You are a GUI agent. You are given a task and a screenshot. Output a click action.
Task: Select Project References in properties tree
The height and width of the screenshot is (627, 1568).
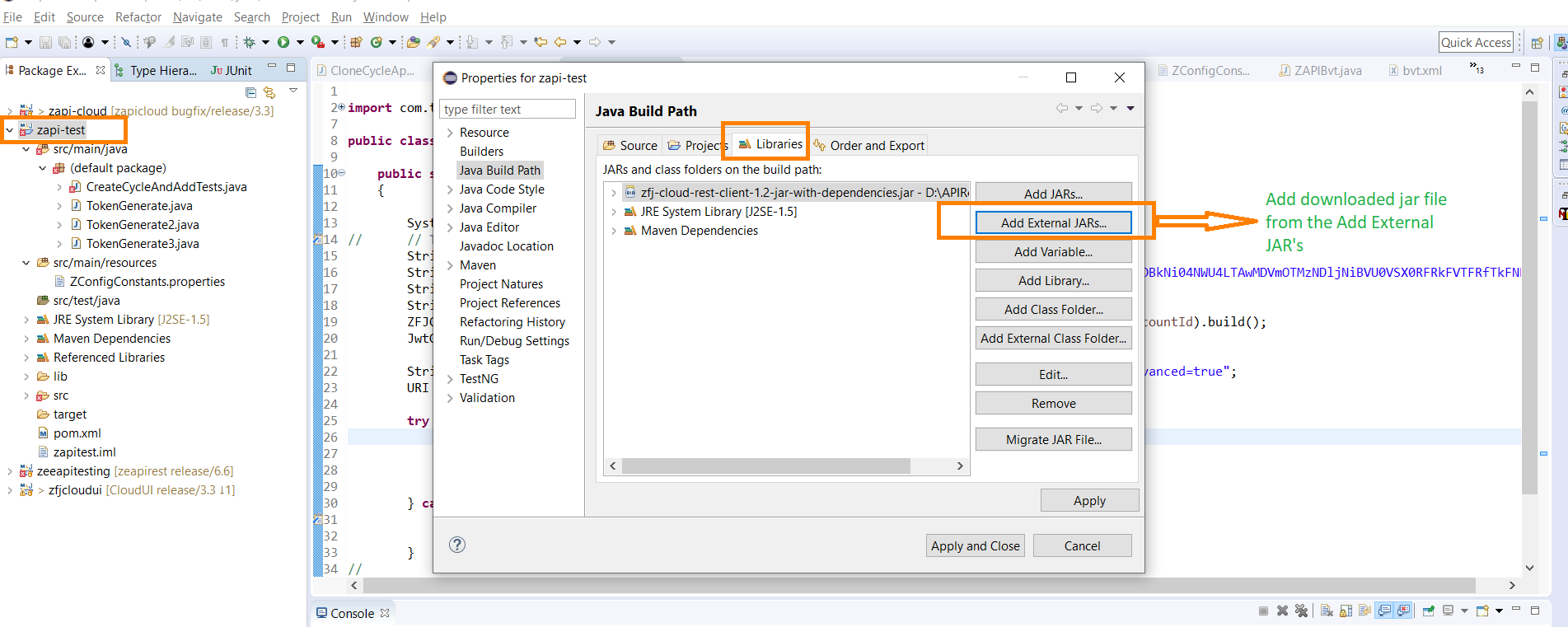(509, 303)
